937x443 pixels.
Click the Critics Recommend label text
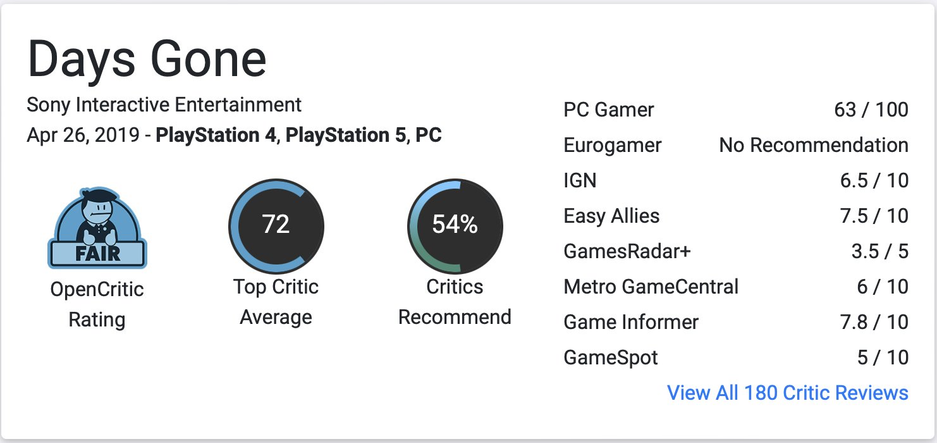(455, 302)
